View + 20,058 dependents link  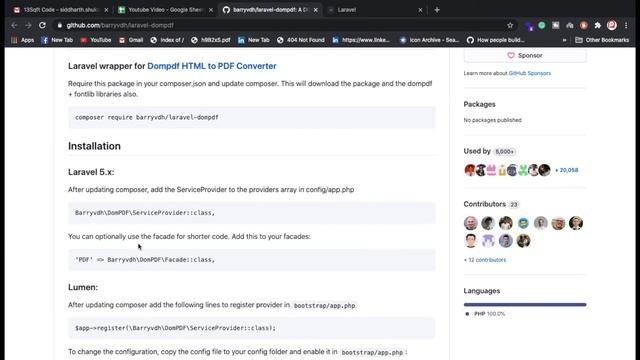click(567, 170)
